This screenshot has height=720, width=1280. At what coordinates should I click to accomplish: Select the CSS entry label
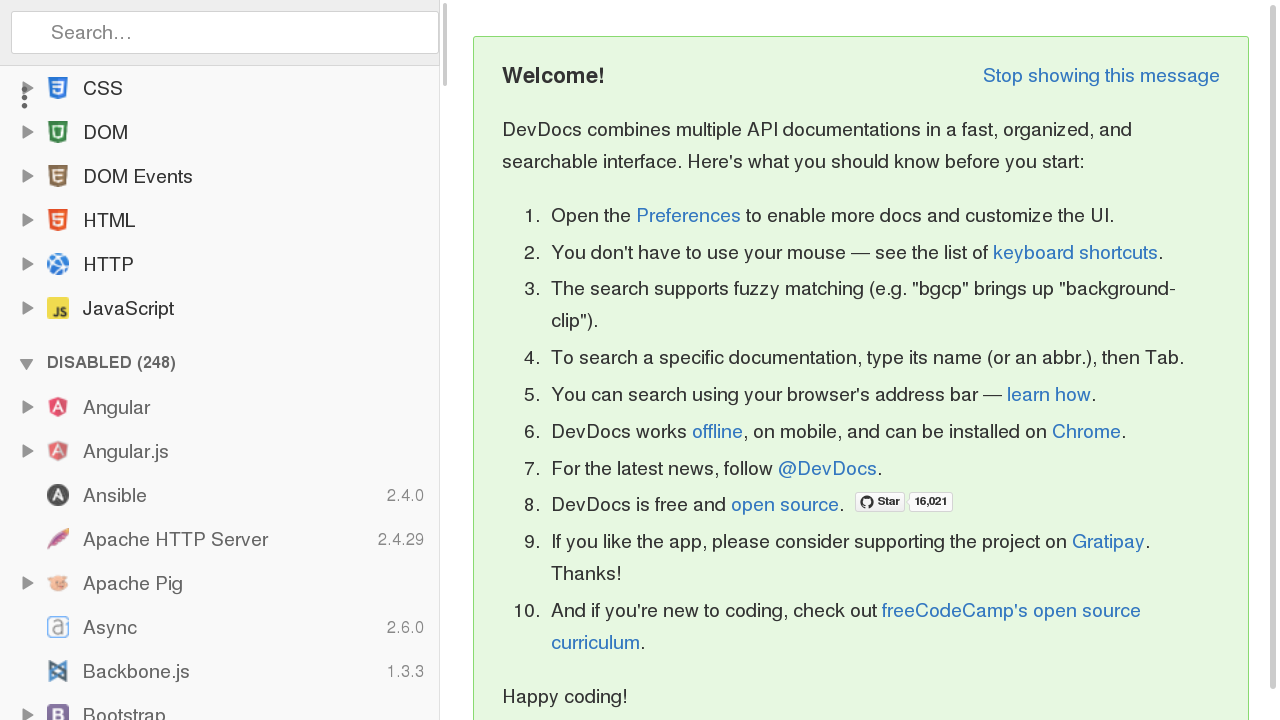(103, 88)
